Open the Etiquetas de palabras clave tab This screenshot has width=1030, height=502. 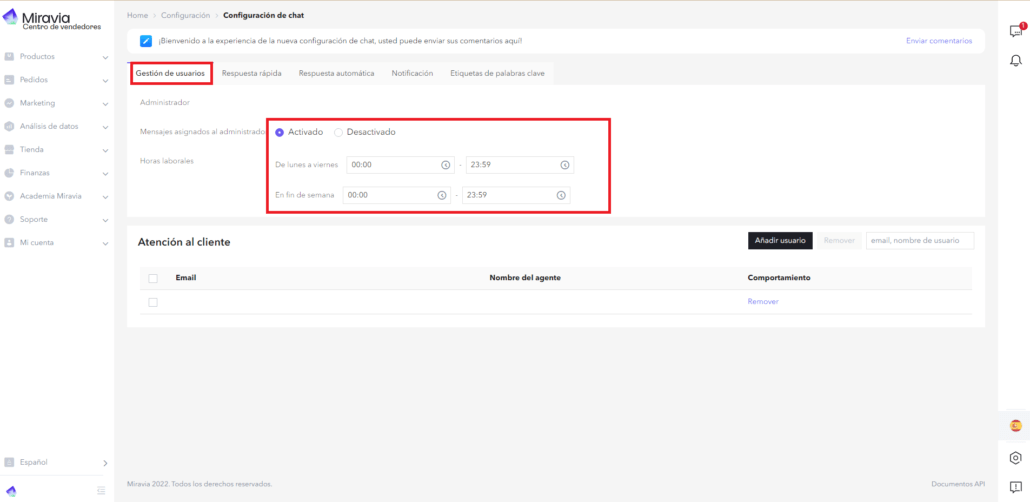click(x=497, y=74)
